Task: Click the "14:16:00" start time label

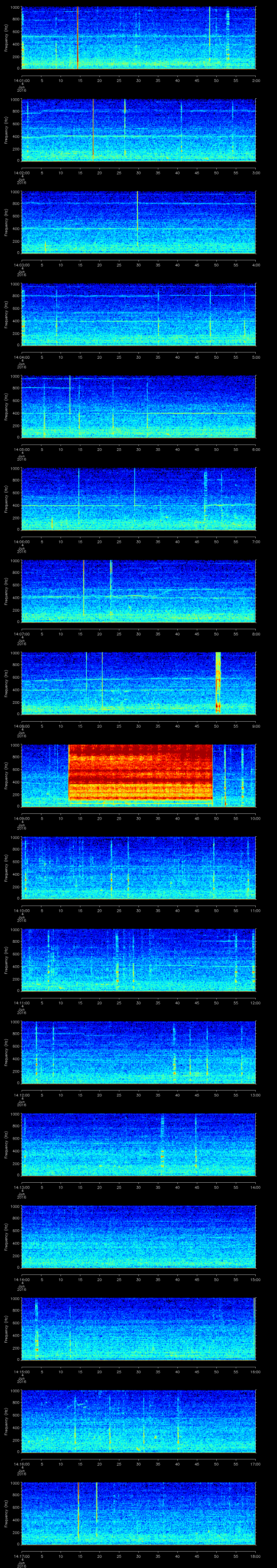Action: pos(22,1463)
